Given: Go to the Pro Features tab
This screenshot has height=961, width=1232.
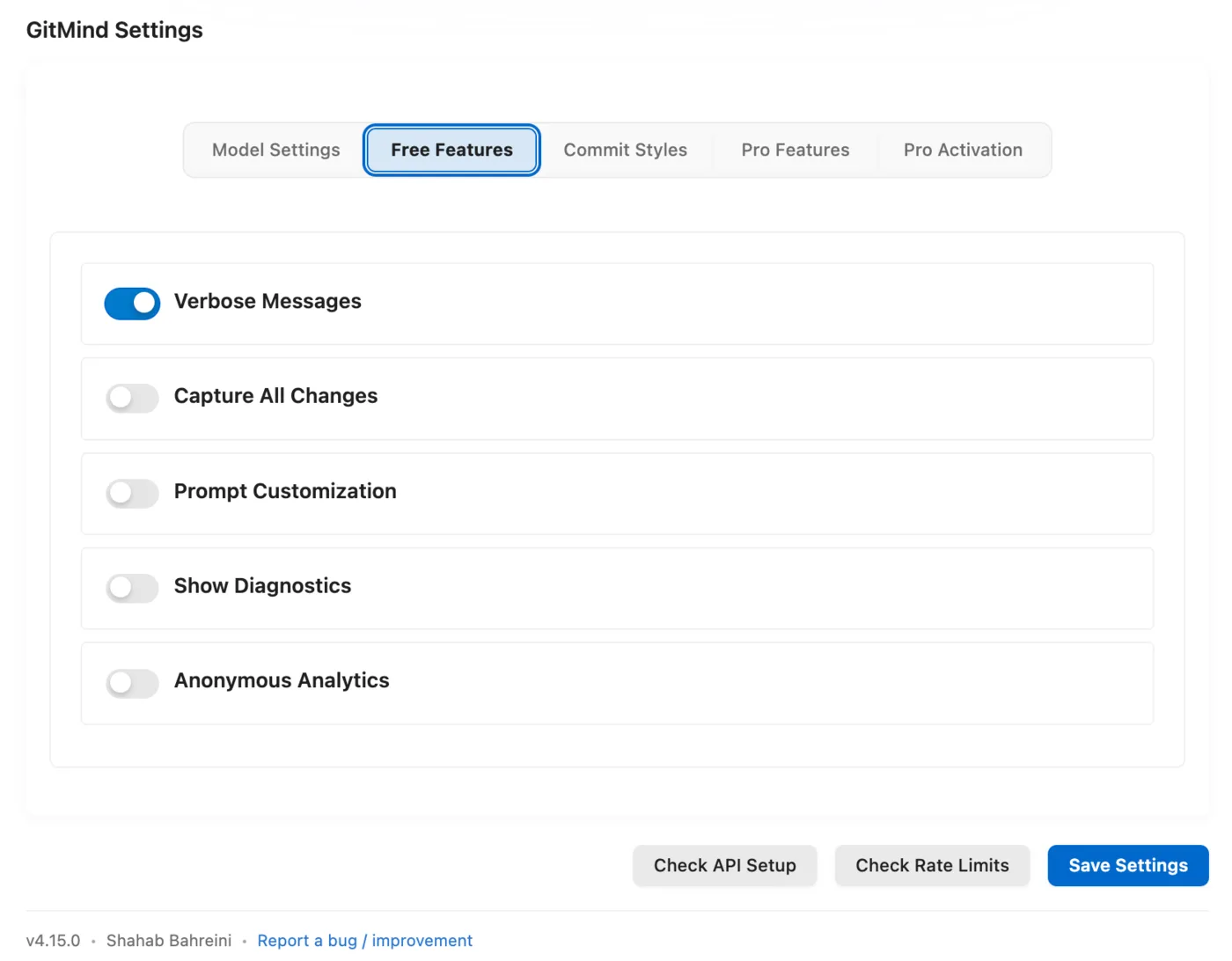Looking at the screenshot, I should 796,150.
